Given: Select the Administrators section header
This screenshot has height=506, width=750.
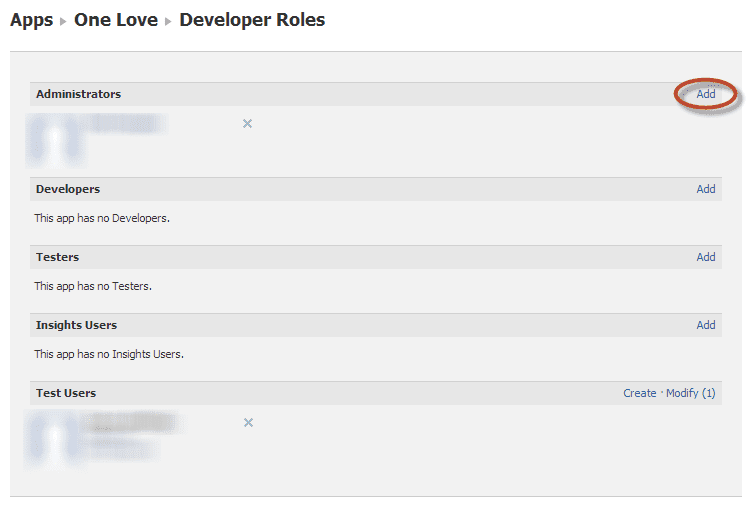Looking at the screenshot, I should [x=78, y=94].
